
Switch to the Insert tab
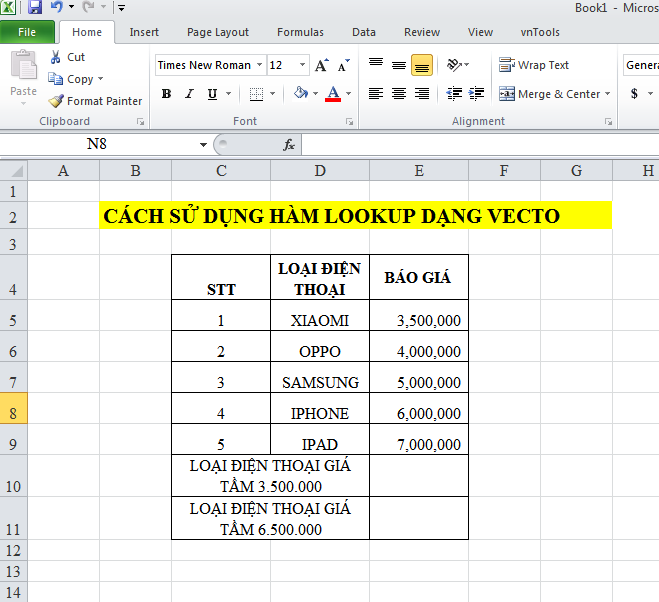(144, 32)
